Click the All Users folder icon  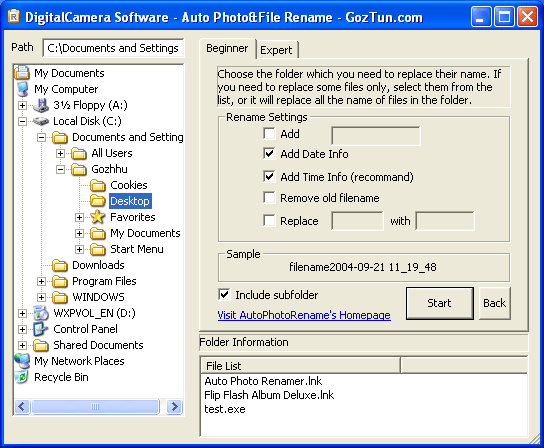[x=79, y=153]
